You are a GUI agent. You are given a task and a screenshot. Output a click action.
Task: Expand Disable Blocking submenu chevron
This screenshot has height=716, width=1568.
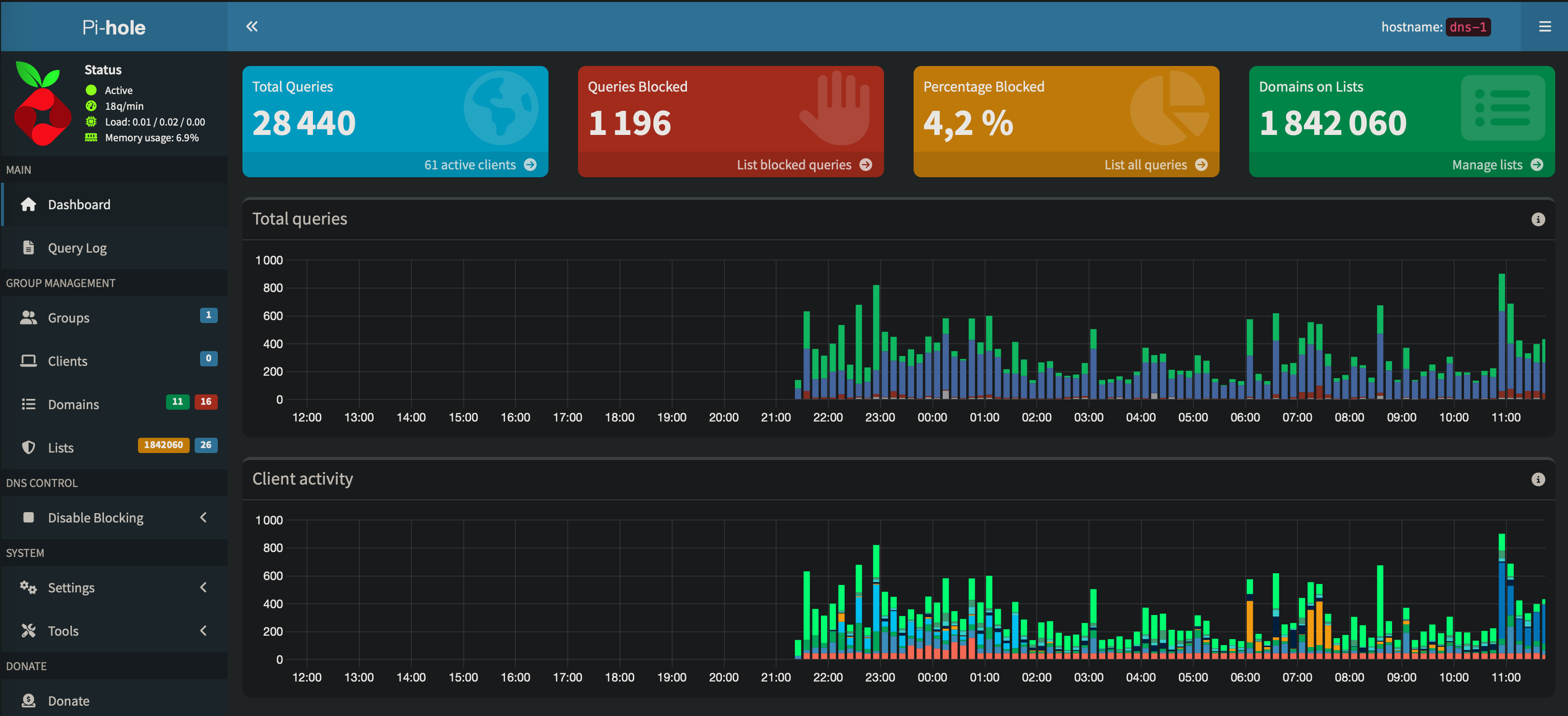pos(204,518)
